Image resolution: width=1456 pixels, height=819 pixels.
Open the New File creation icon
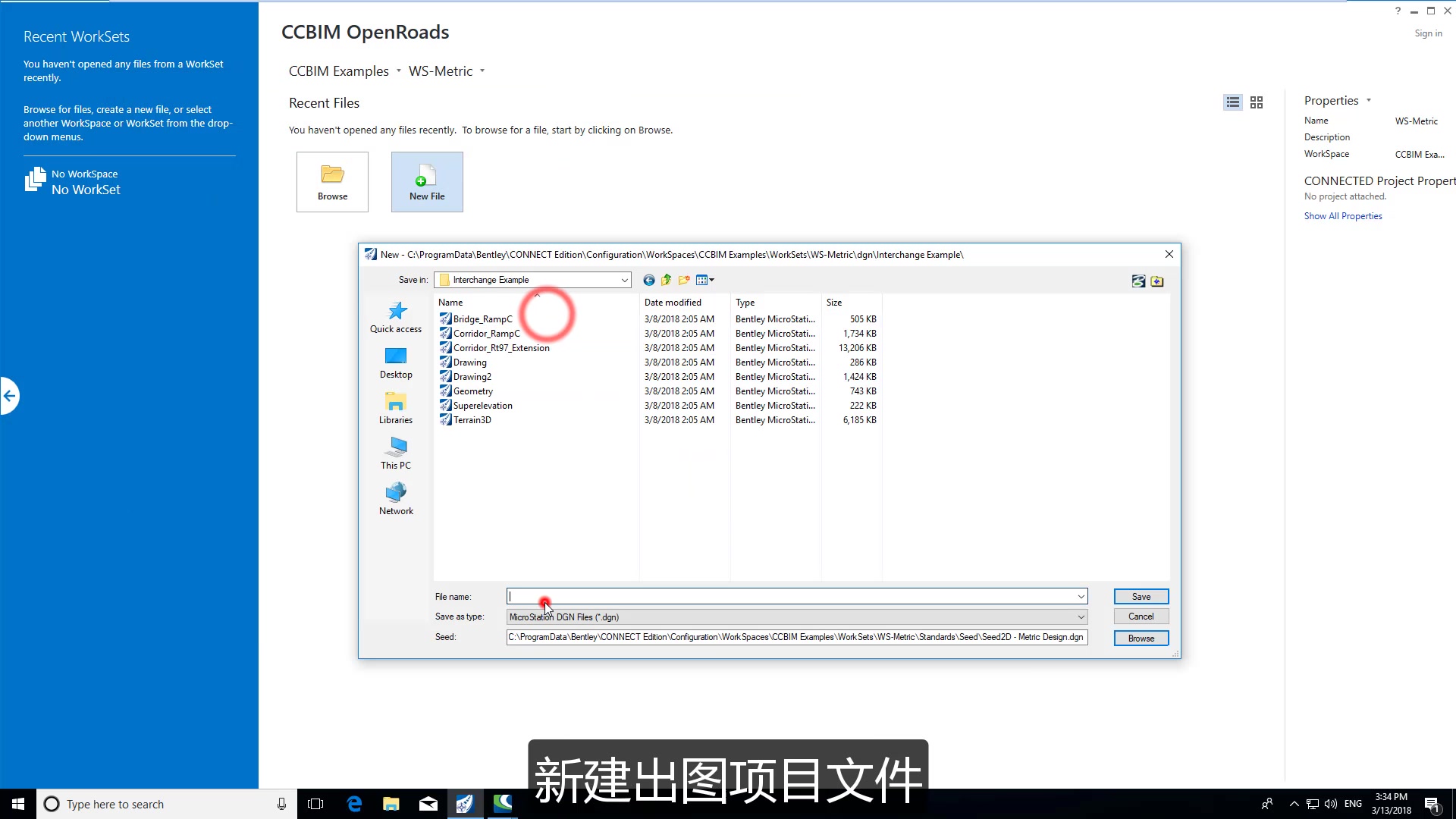point(426,181)
